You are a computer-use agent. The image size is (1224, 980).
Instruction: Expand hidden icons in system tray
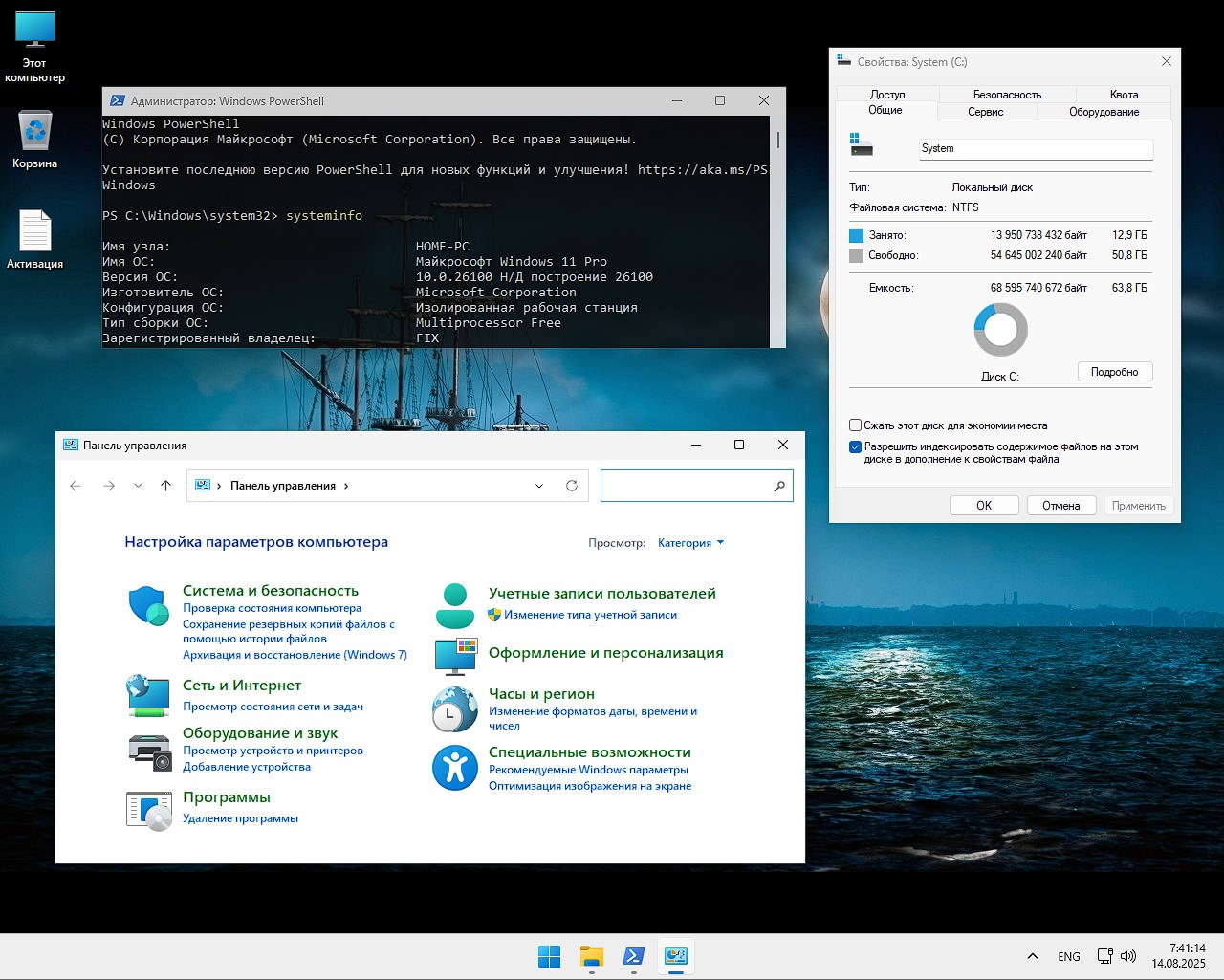pyautogui.click(x=1033, y=955)
